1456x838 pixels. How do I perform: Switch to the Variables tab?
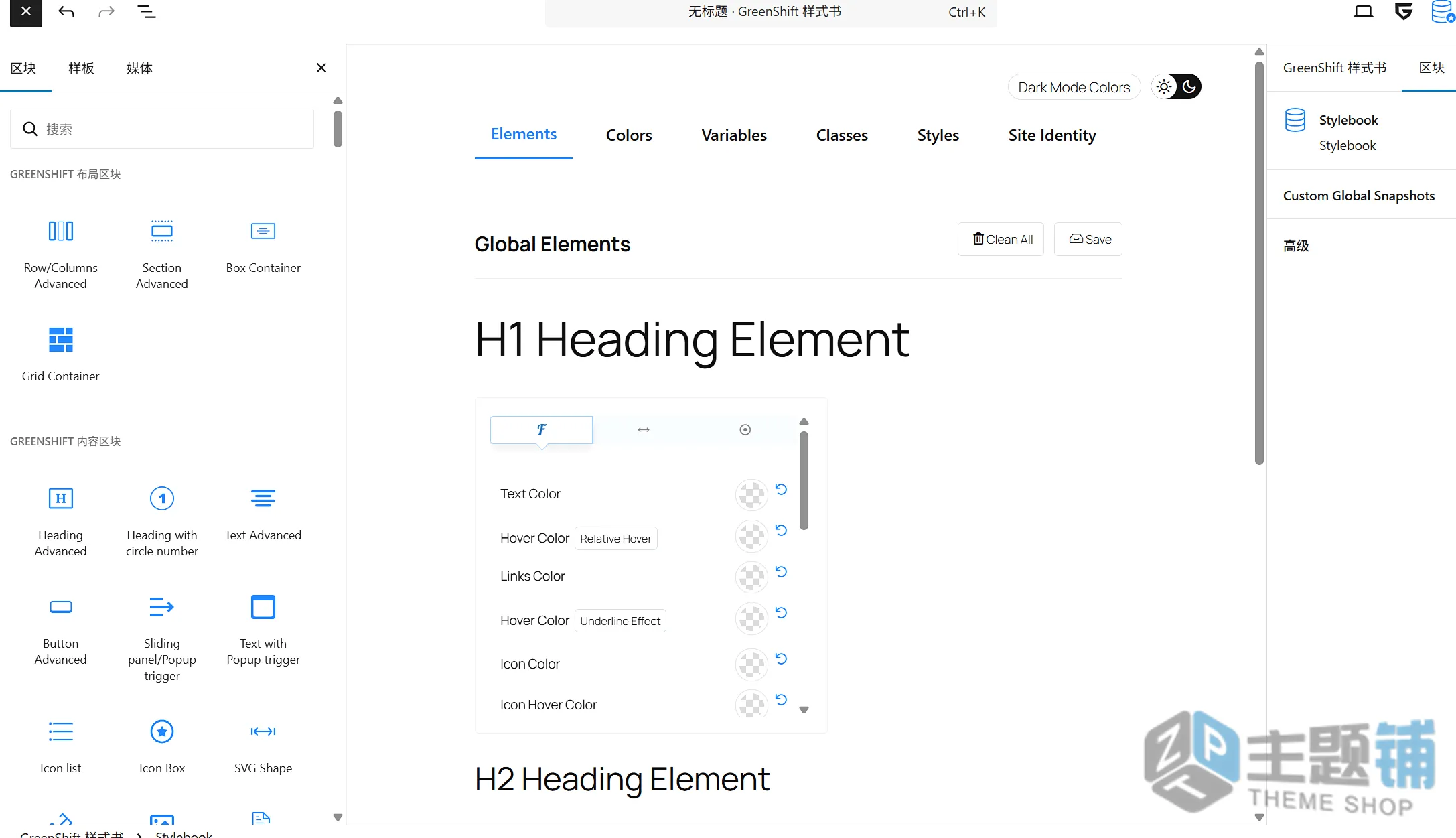(x=734, y=135)
